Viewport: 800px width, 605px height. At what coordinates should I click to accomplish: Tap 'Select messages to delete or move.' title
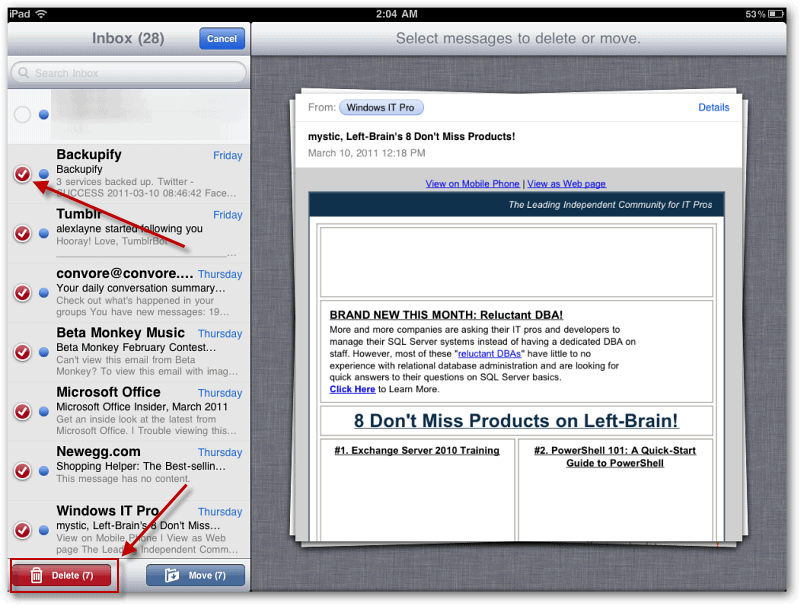(x=518, y=38)
